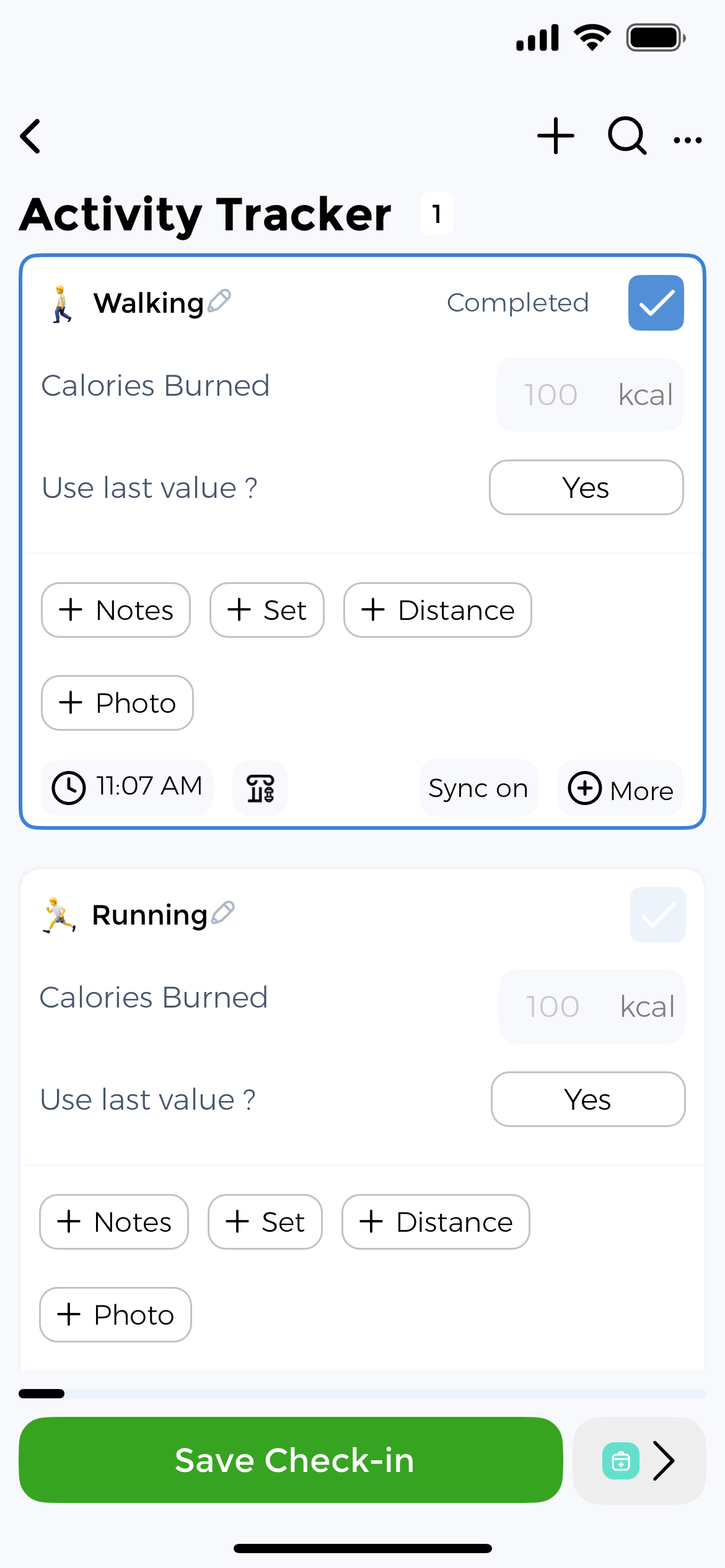Expand the arrow next to Save Check-in

664,1461
